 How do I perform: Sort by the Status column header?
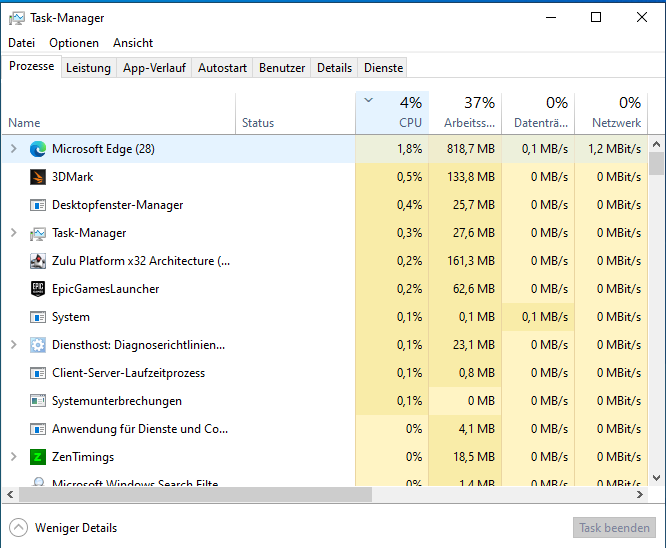click(296, 113)
